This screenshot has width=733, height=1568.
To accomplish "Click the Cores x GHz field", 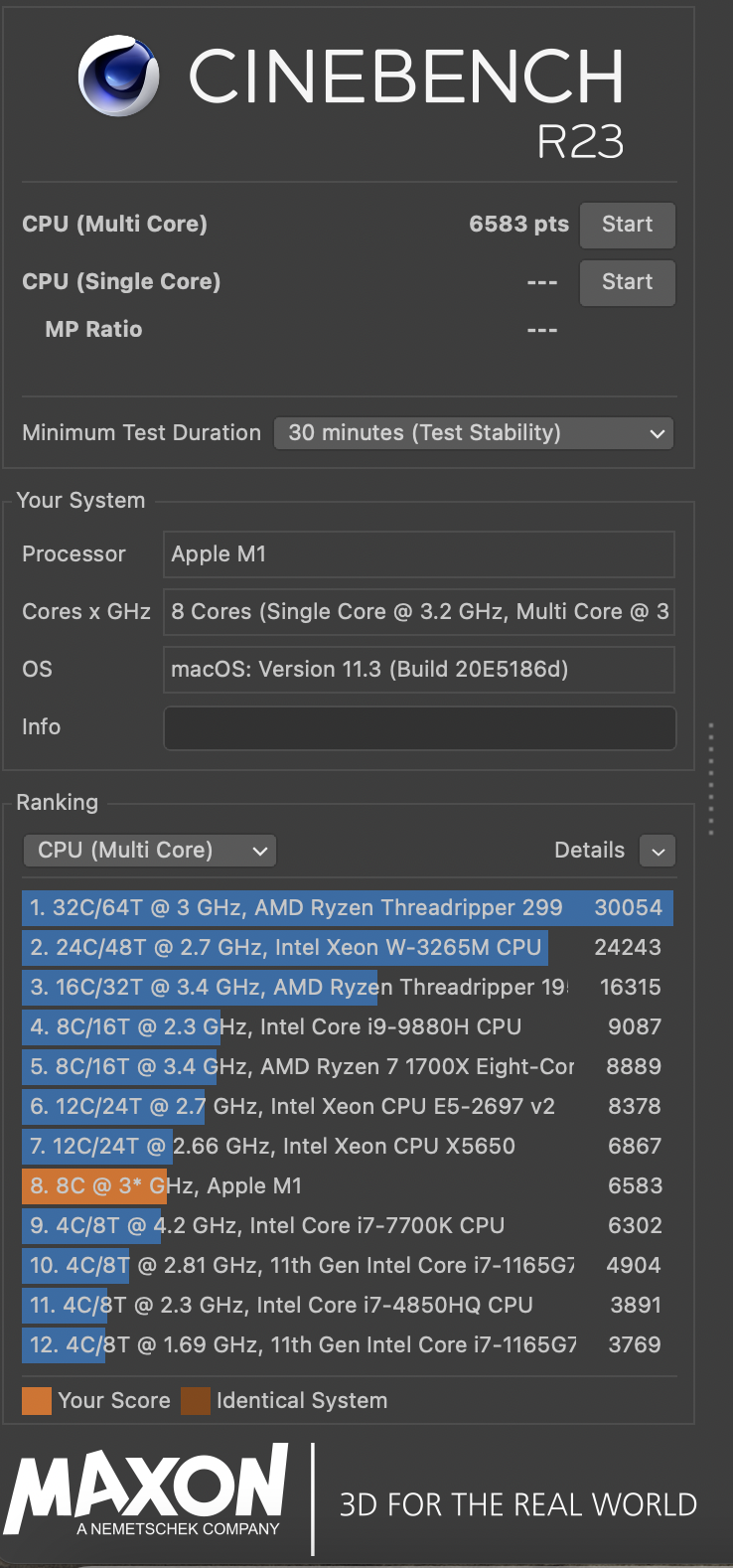I will [x=419, y=612].
